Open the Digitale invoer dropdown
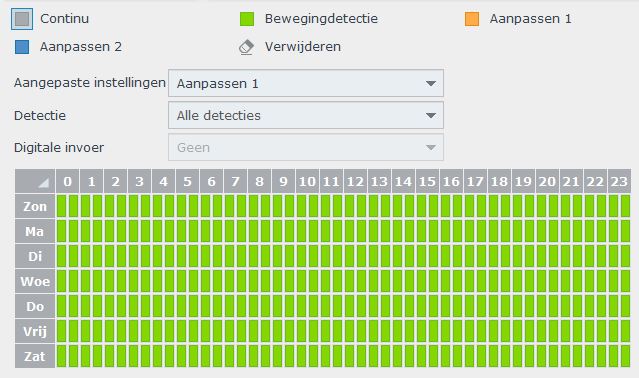Image resolution: width=639 pixels, height=378 pixels. pyautogui.click(x=306, y=147)
